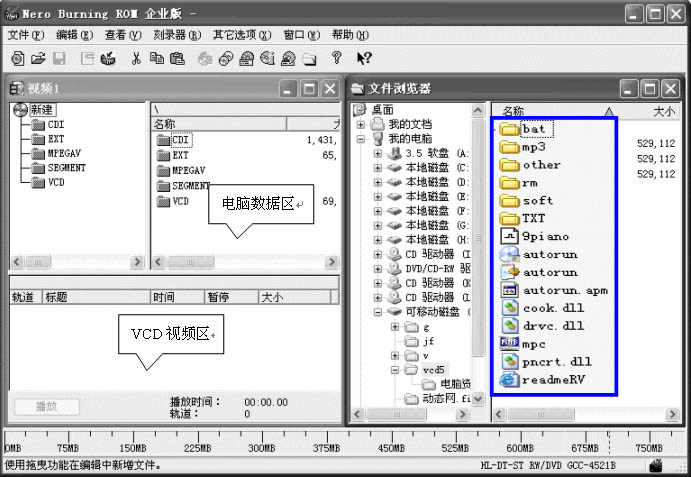
Task: Click the paste clipboard toolbar icon
Action: 178,58
